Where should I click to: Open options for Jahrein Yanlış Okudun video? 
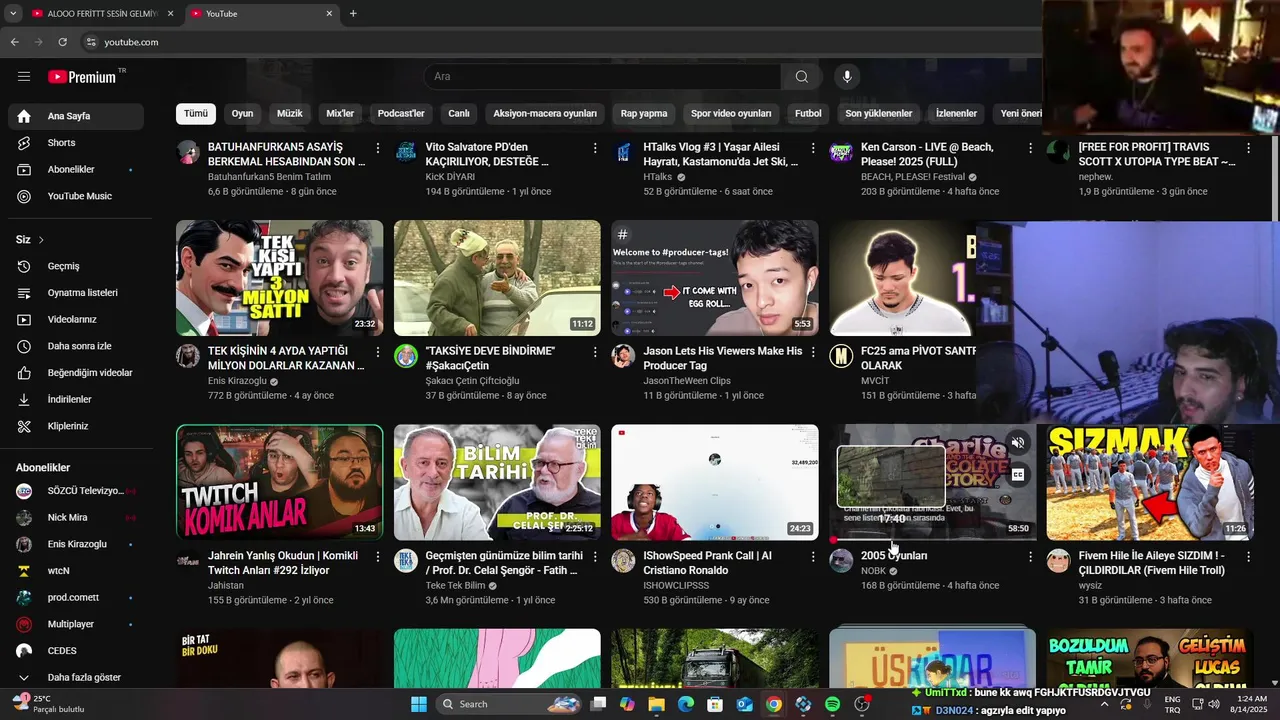[377, 556]
